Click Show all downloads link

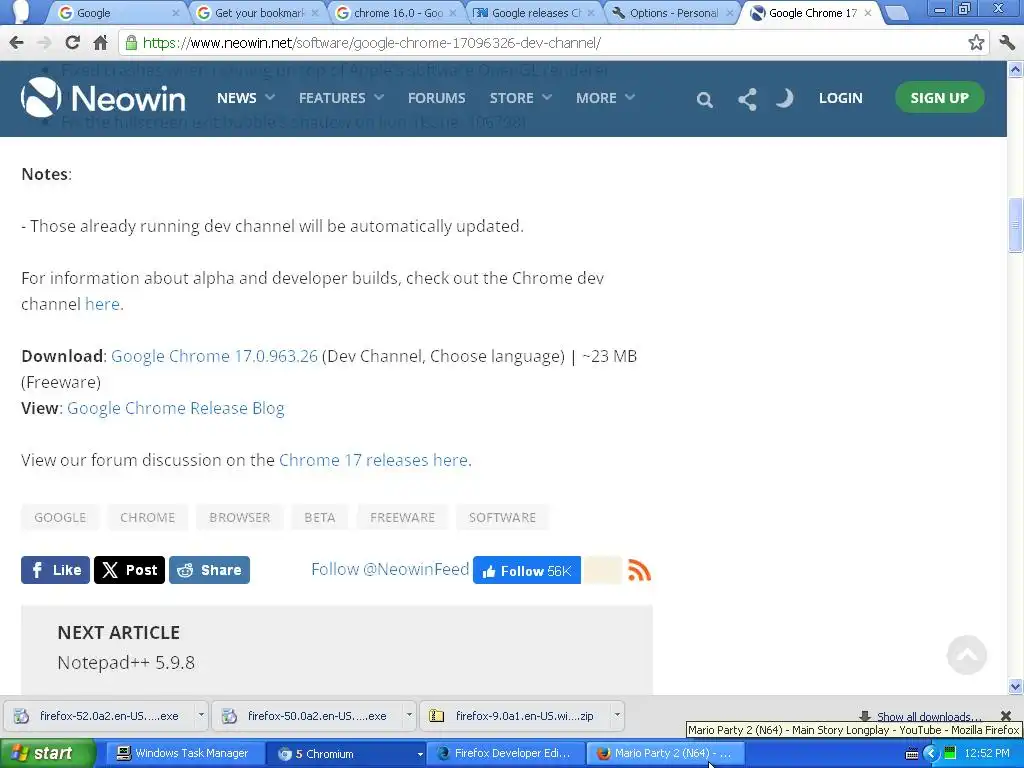[x=927, y=716]
